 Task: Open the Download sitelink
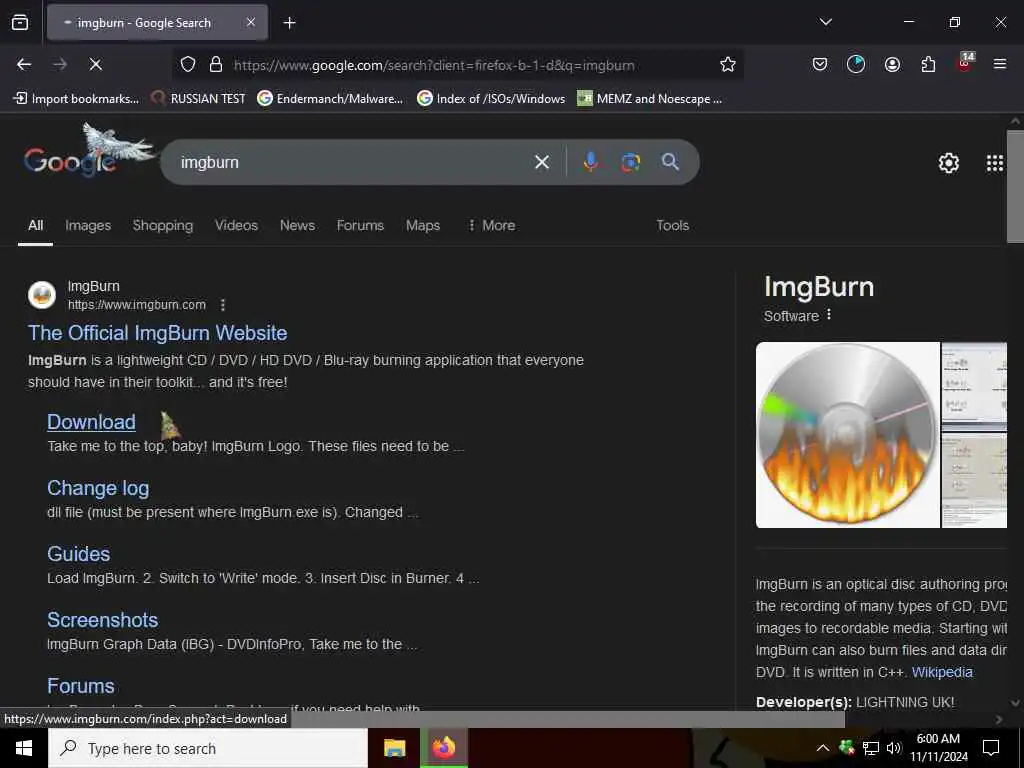[91, 422]
